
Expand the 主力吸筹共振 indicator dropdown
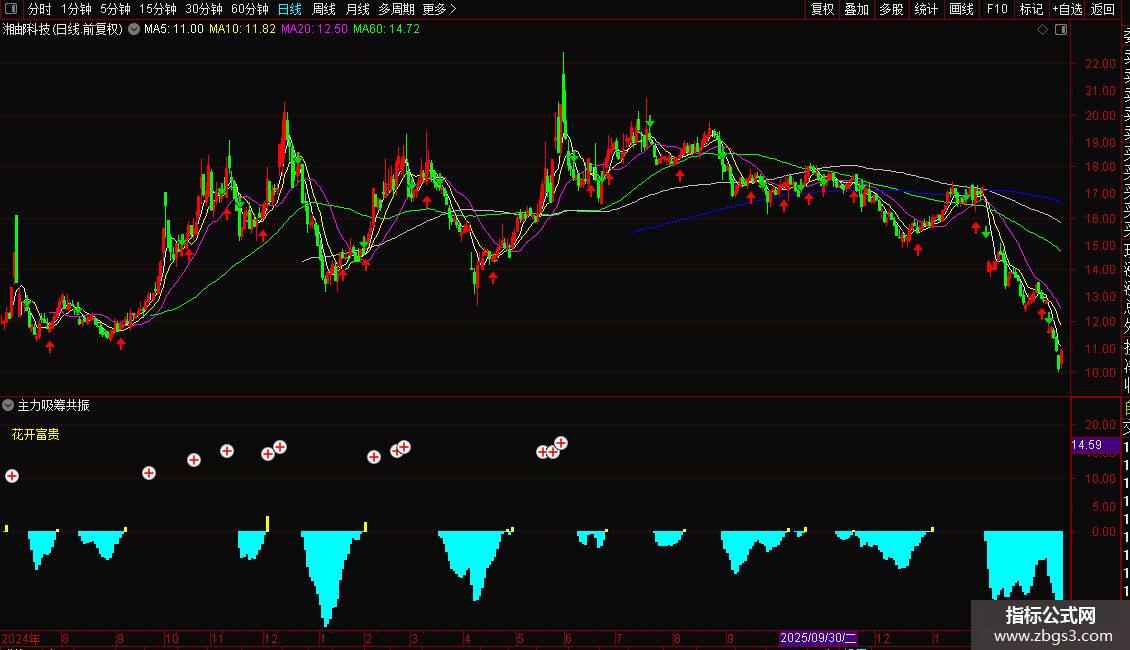[x=9, y=405]
